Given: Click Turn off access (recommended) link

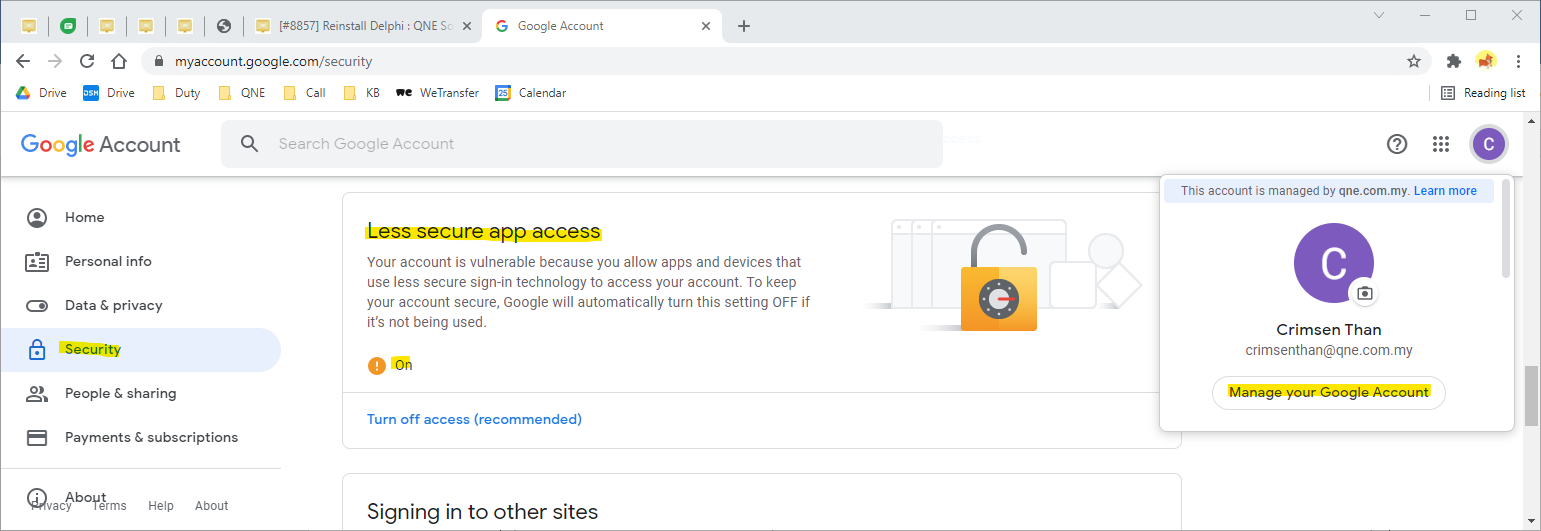Looking at the screenshot, I should point(474,419).
